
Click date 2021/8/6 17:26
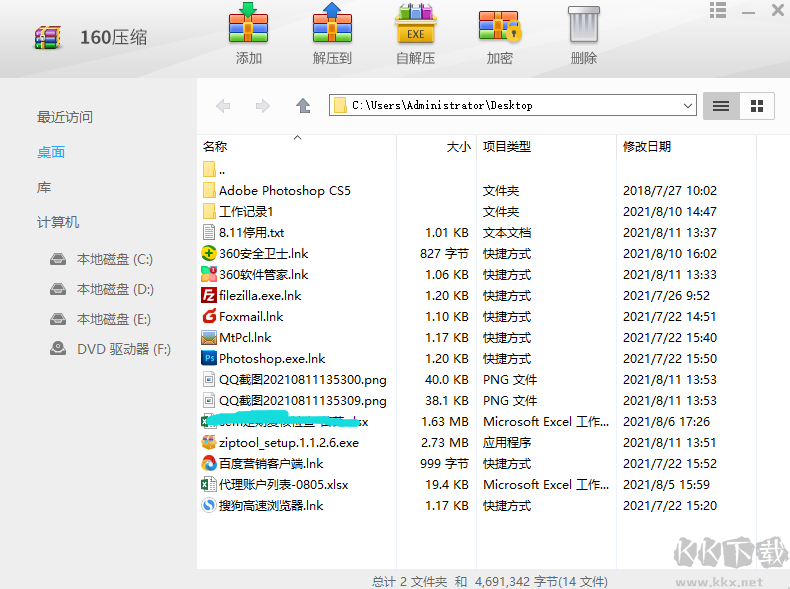coord(666,422)
